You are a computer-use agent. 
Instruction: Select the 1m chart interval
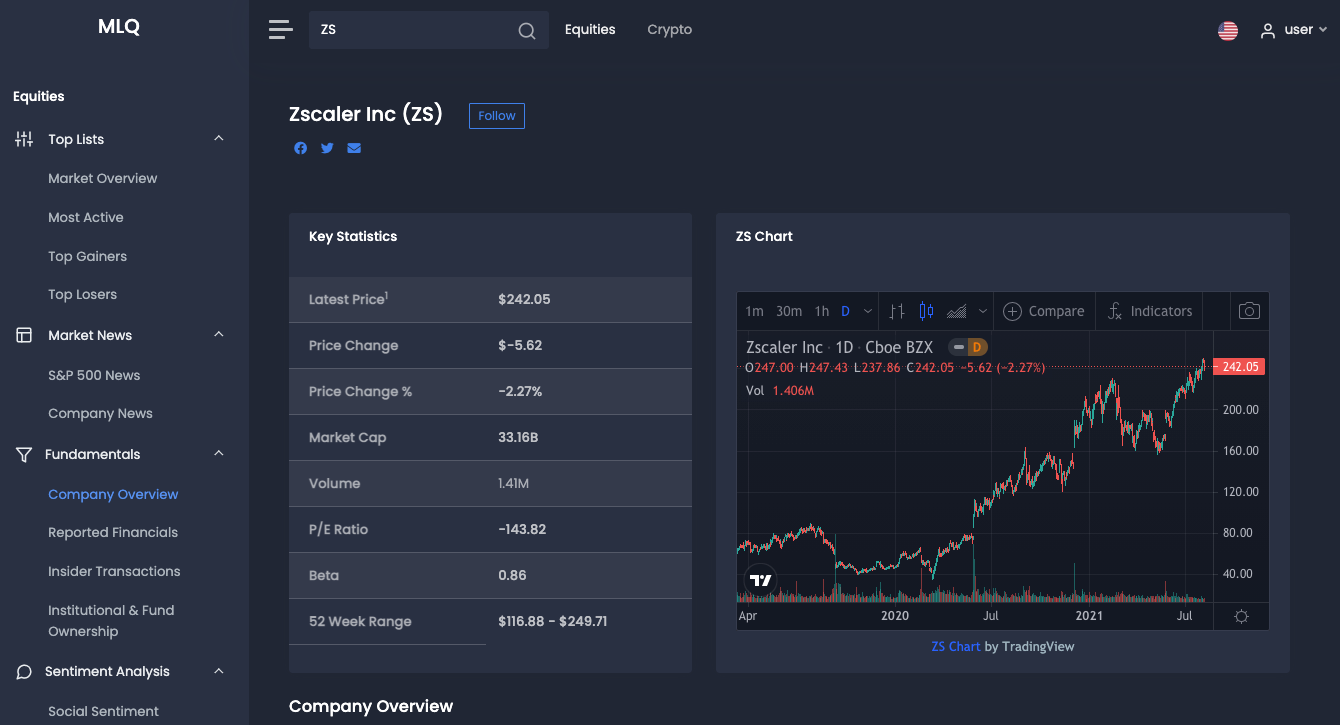pos(755,311)
